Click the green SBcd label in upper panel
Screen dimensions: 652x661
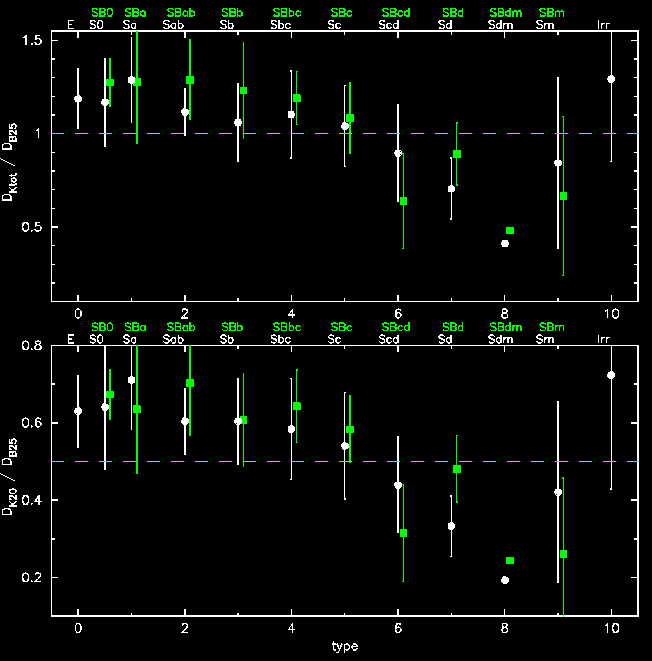pyautogui.click(x=396, y=13)
